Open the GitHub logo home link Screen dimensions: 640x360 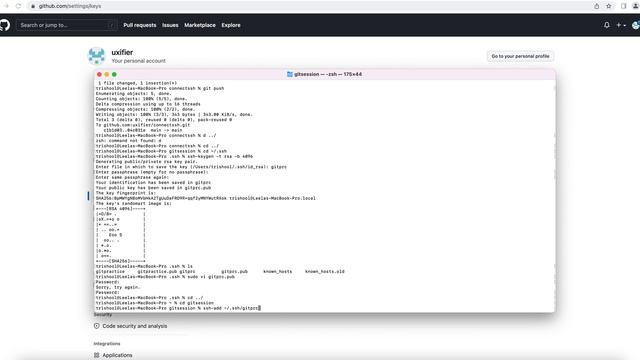[x=4, y=25]
